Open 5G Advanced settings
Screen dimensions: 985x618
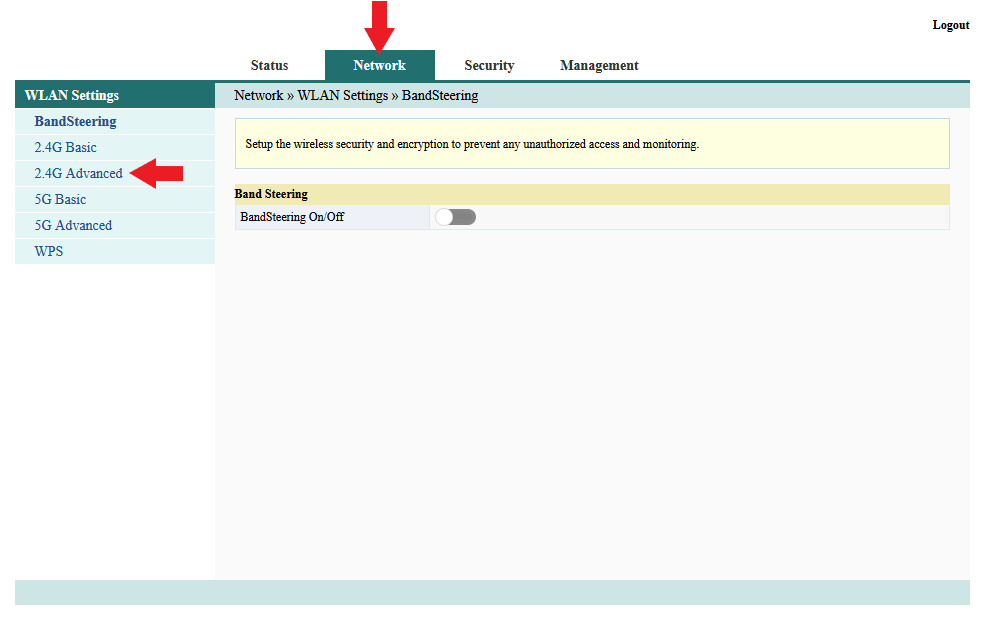(73, 225)
